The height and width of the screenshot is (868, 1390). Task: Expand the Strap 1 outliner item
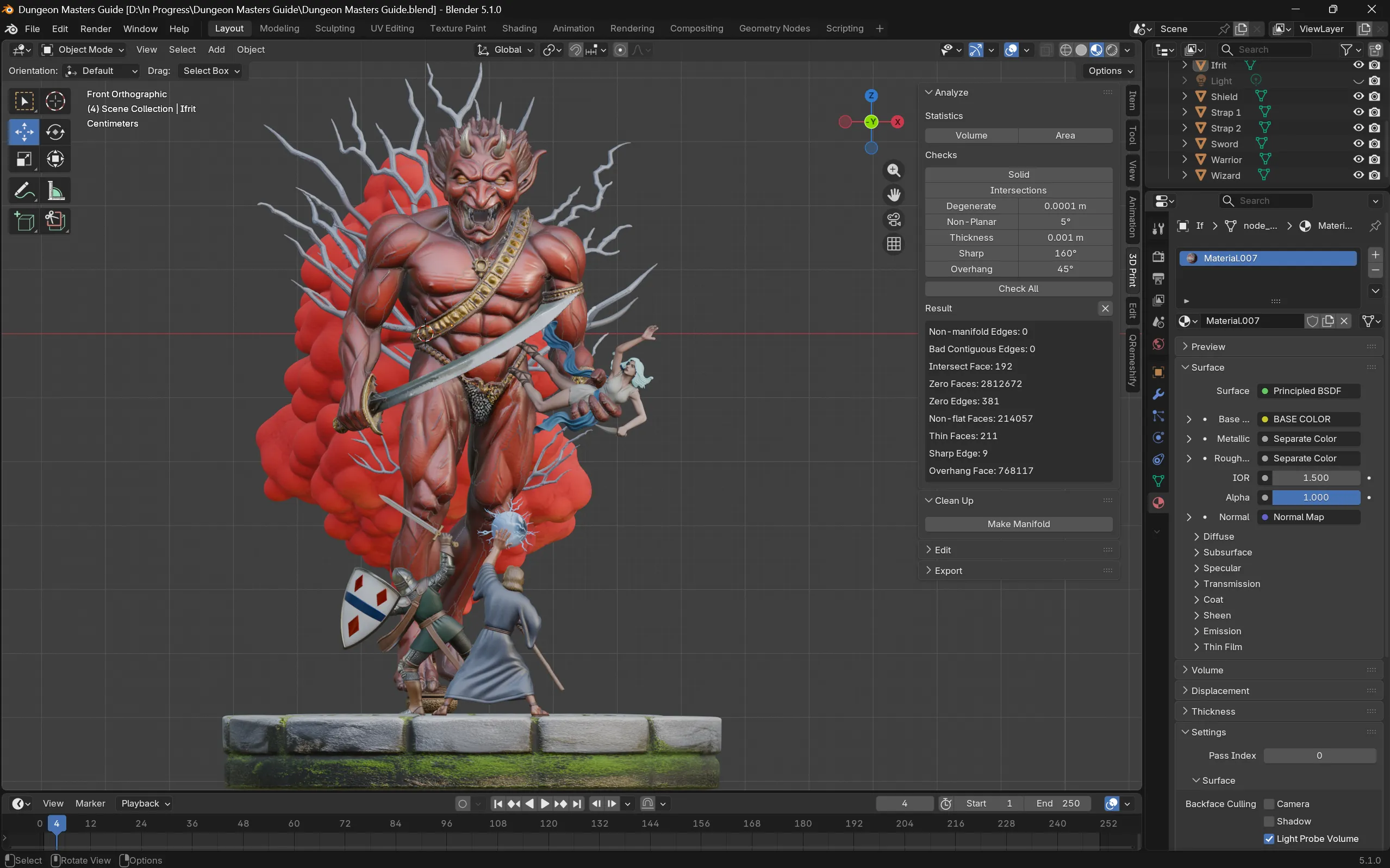point(1185,113)
